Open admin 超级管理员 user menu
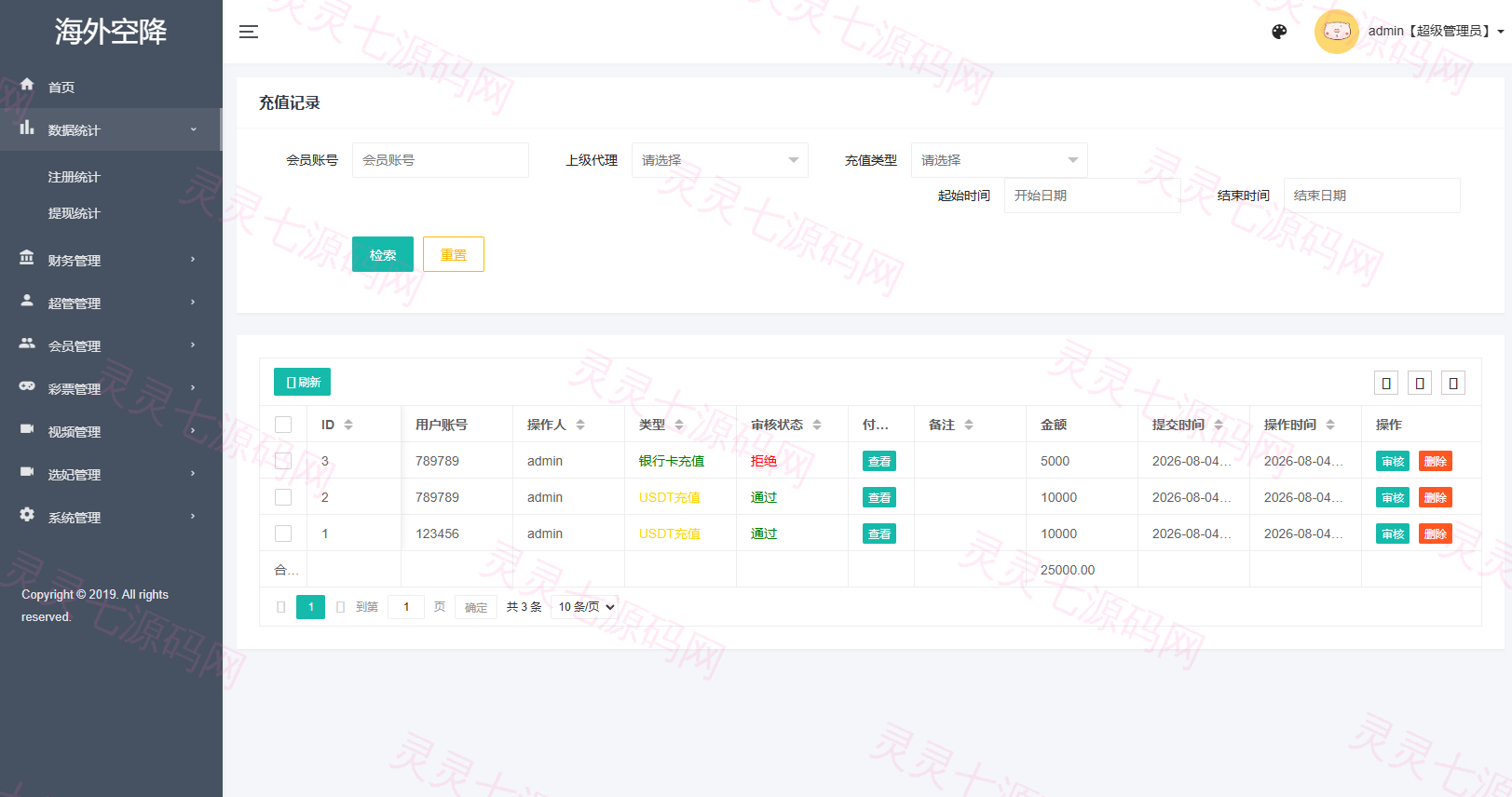1512x797 pixels. [1436, 32]
